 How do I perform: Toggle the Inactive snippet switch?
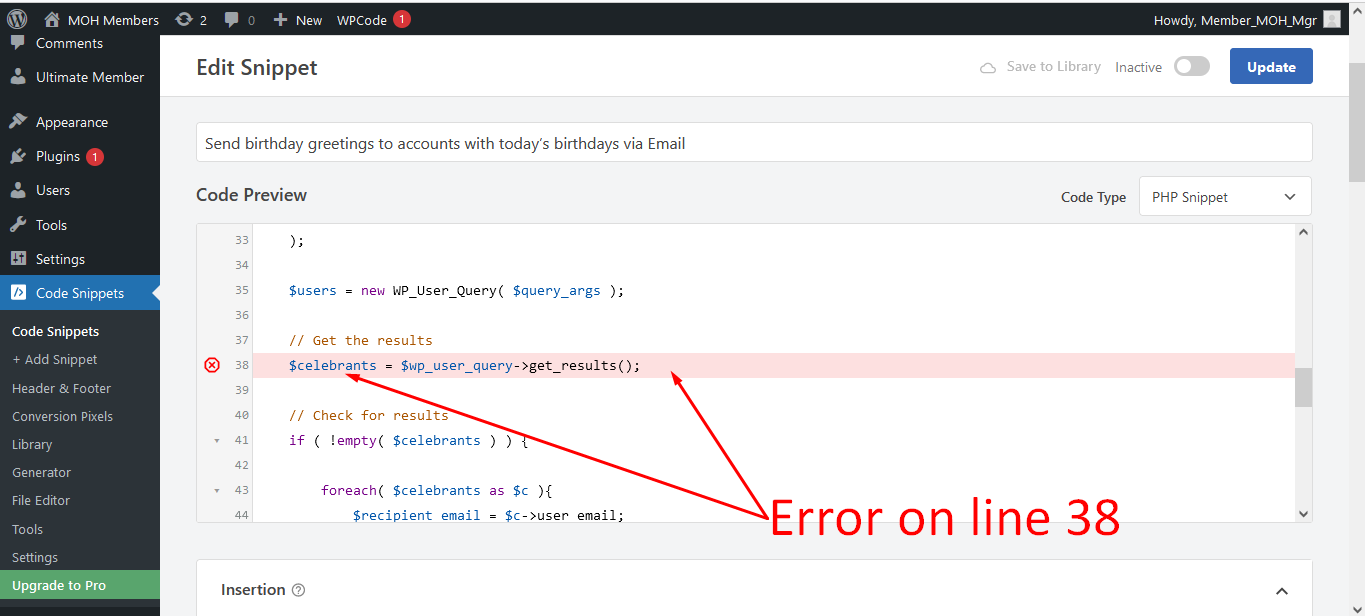(1191, 67)
